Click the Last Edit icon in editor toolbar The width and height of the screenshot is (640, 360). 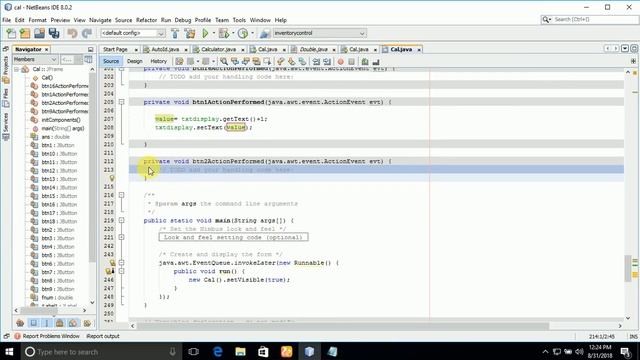click(179, 62)
